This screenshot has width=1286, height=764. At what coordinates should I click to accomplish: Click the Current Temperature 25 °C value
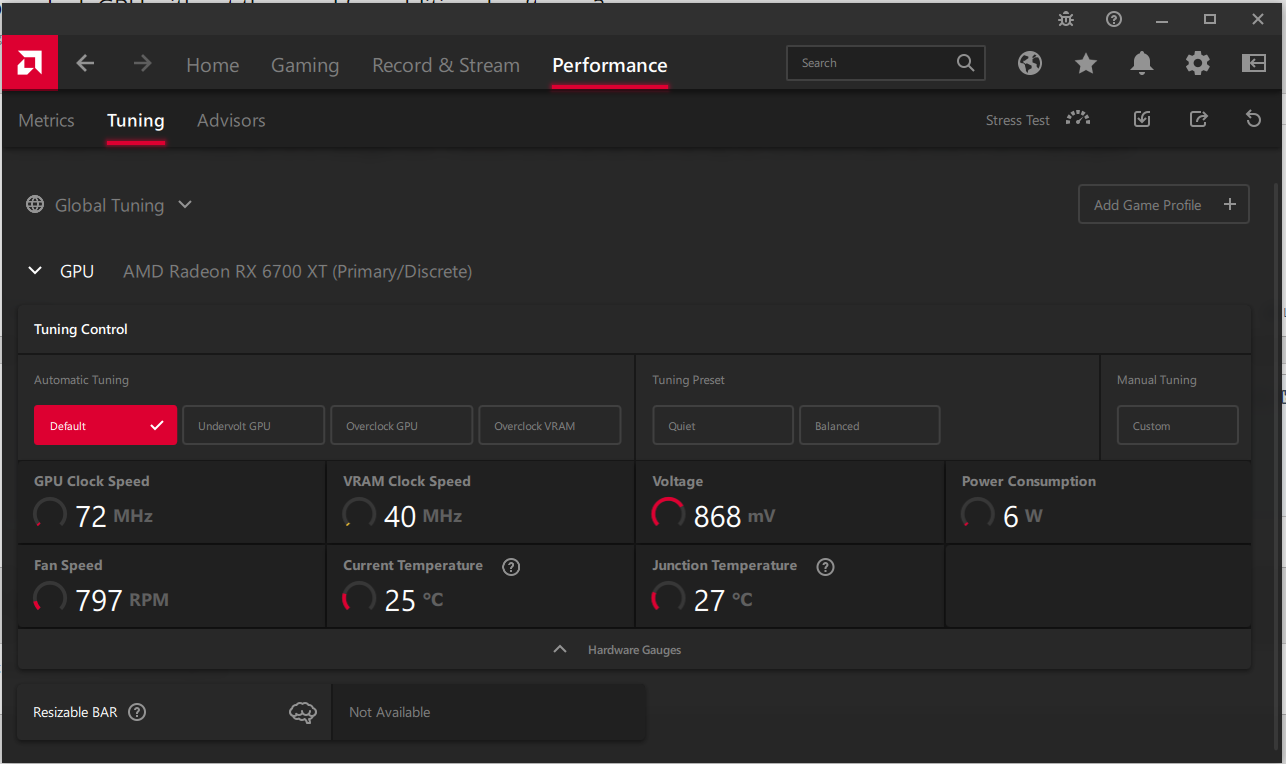[x=414, y=600]
